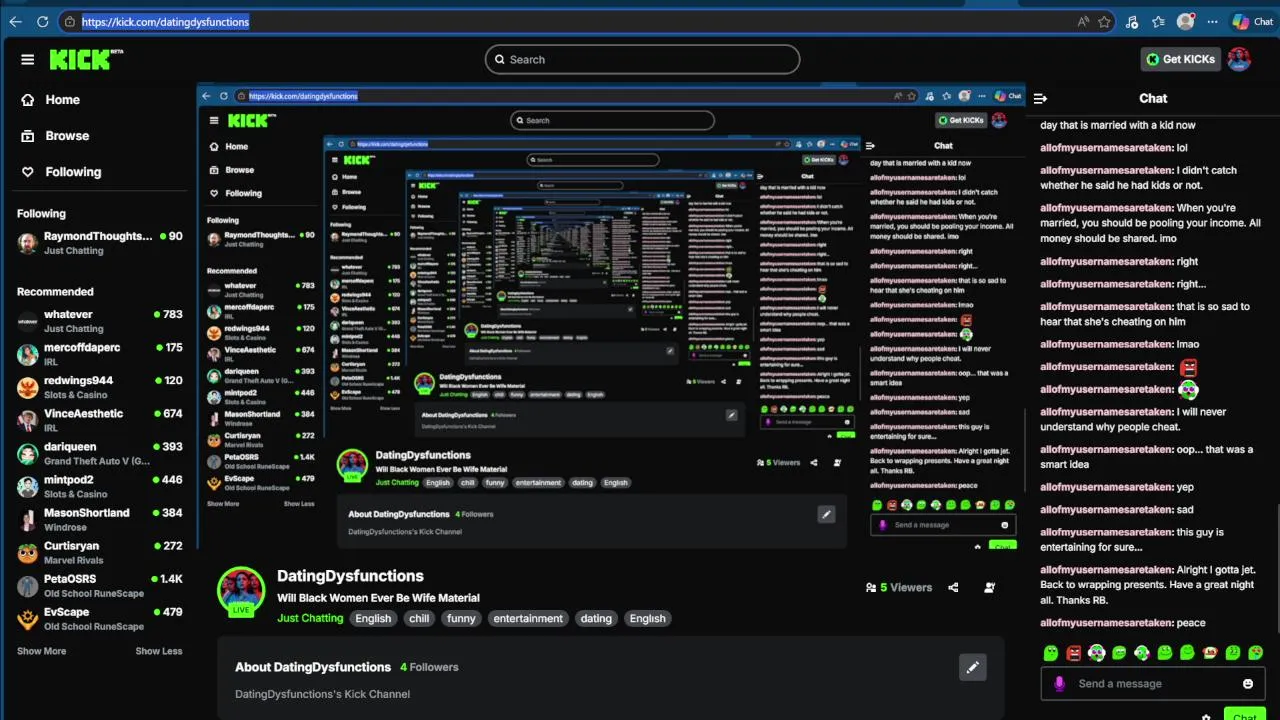1280x720 pixels.
Task: Click the purple microphone icon in chat box
Action: tap(1059, 684)
